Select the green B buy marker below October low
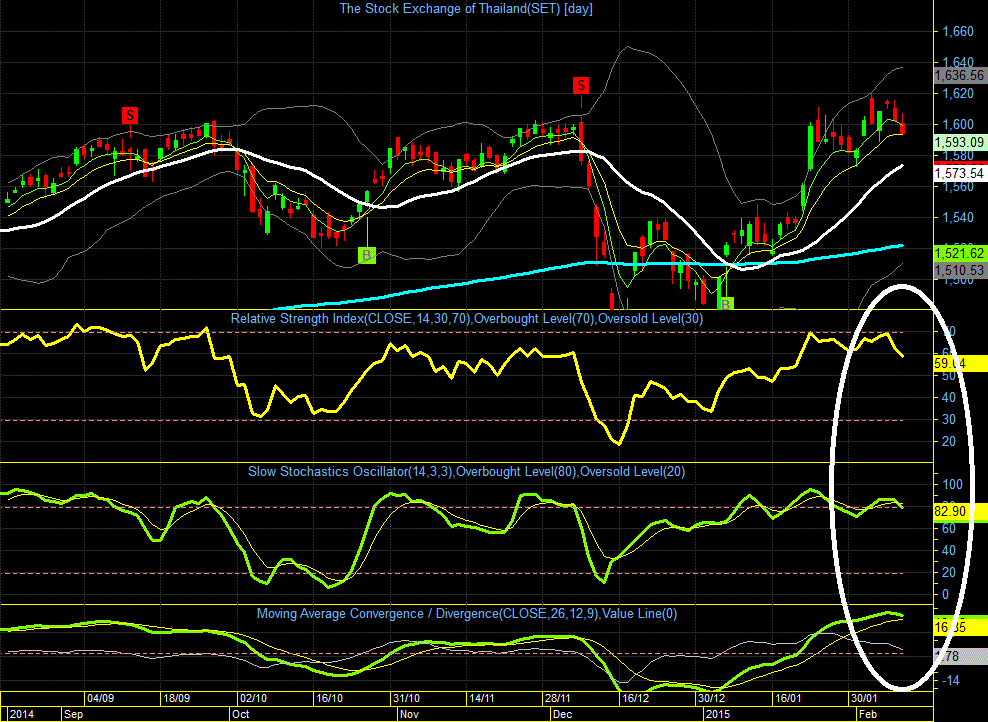 tap(367, 255)
